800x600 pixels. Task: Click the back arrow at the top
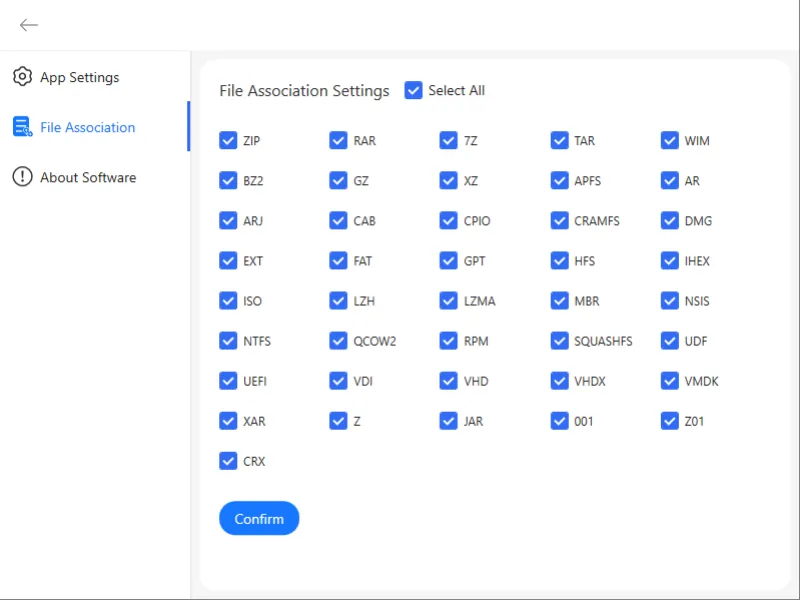(x=28, y=24)
